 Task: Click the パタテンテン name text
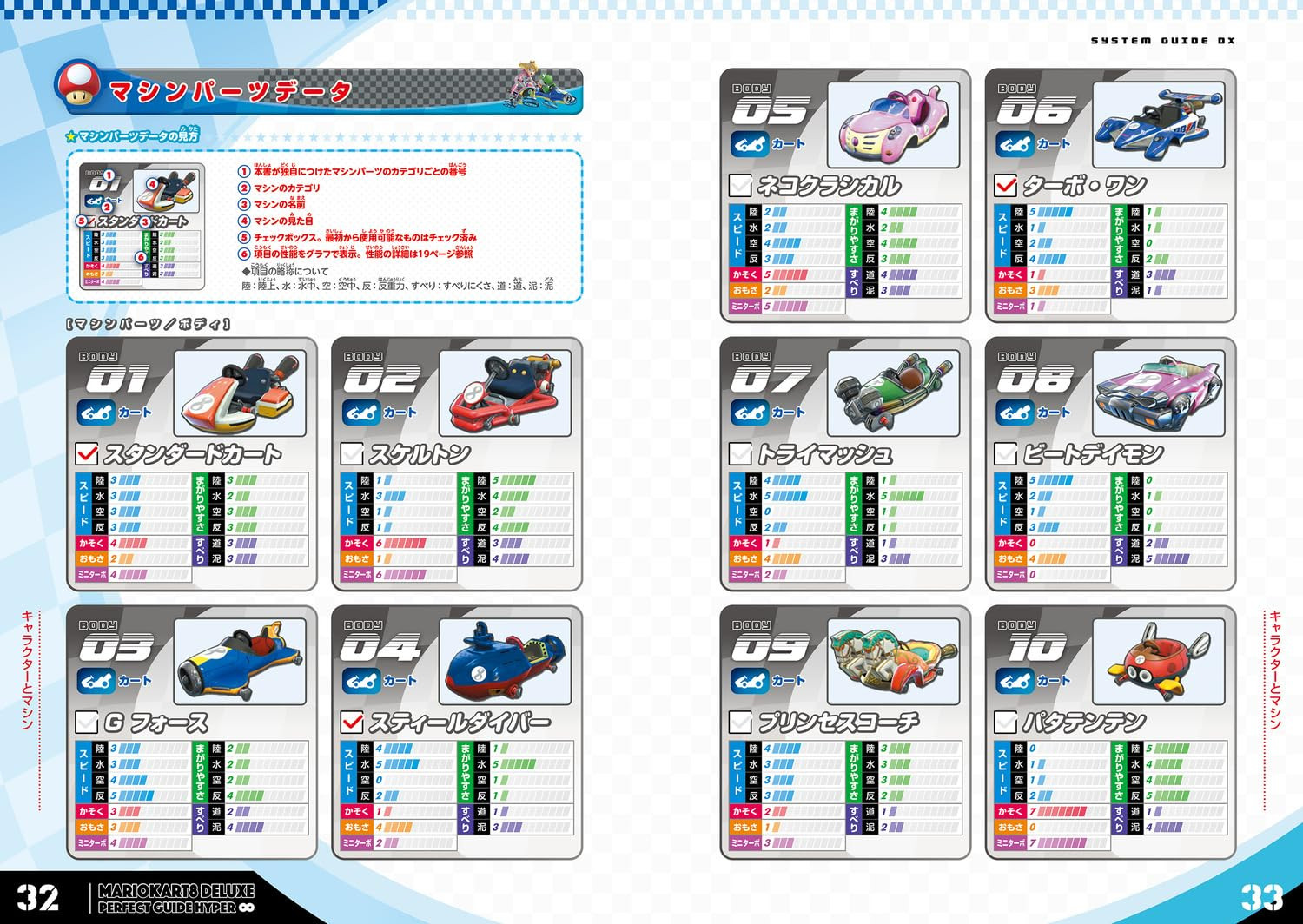[x=1084, y=722]
